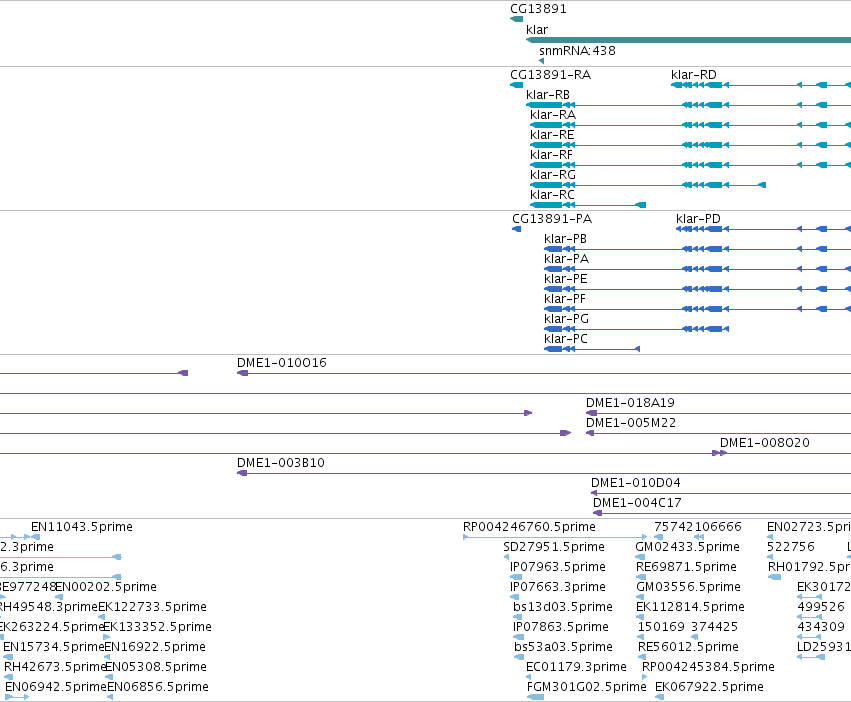The width and height of the screenshot is (851, 702).
Task: Choose the klar-PE protein label
Action: pyautogui.click(x=566, y=280)
